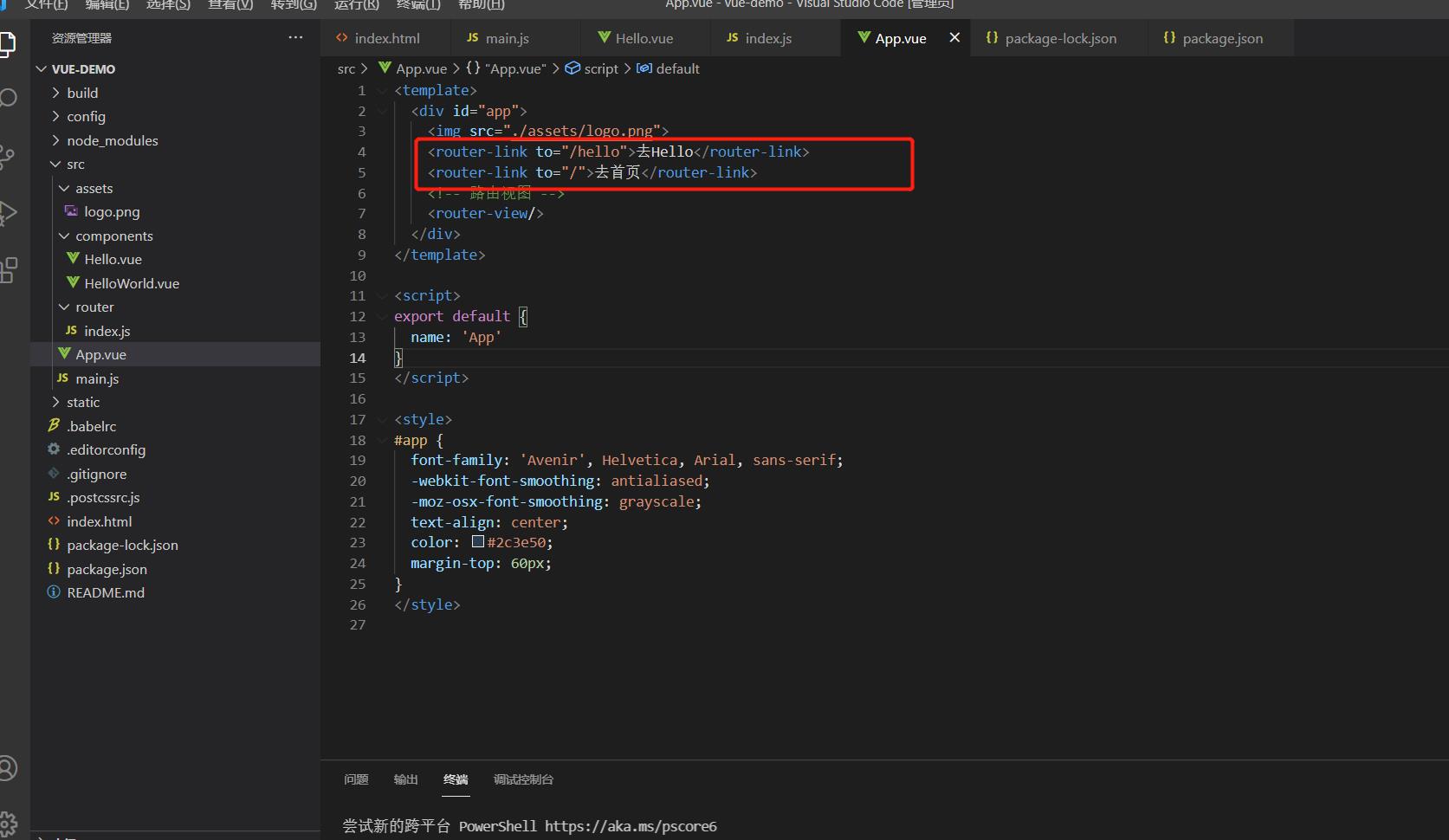Open .babelrc file in the explorer
Viewport: 1449px width, 840px height.
tap(91, 426)
